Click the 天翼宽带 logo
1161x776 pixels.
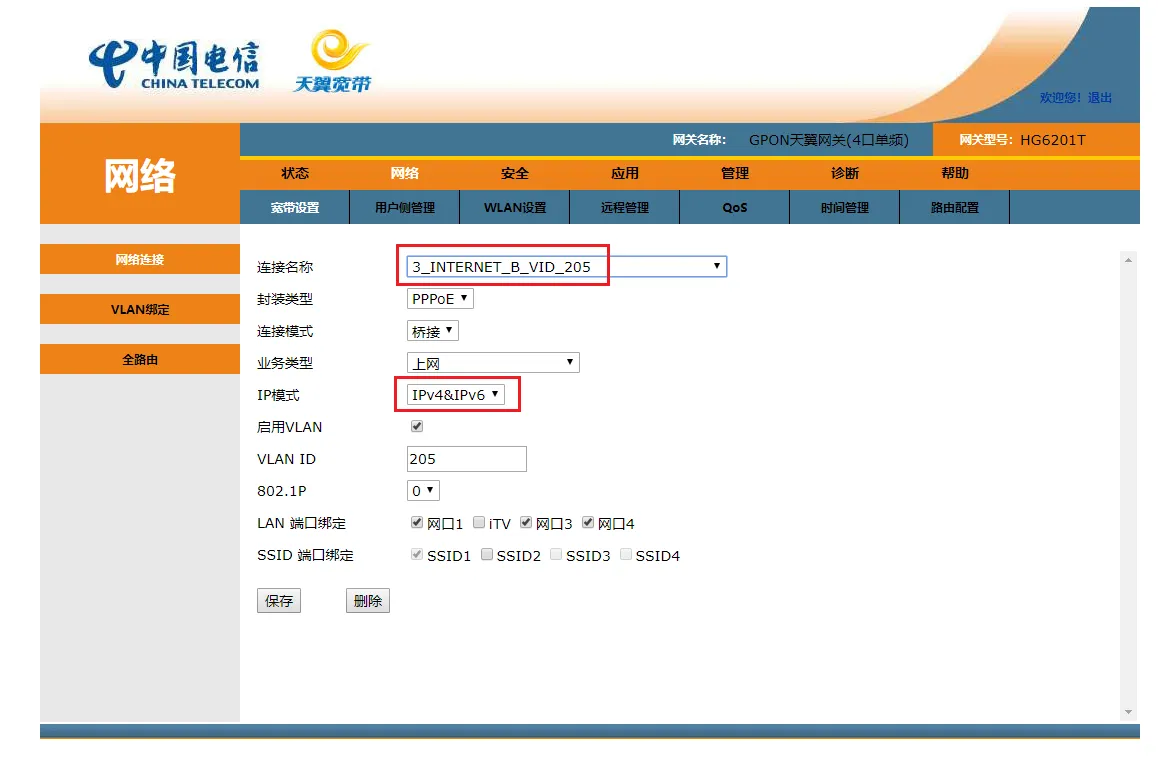click(332, 62)
